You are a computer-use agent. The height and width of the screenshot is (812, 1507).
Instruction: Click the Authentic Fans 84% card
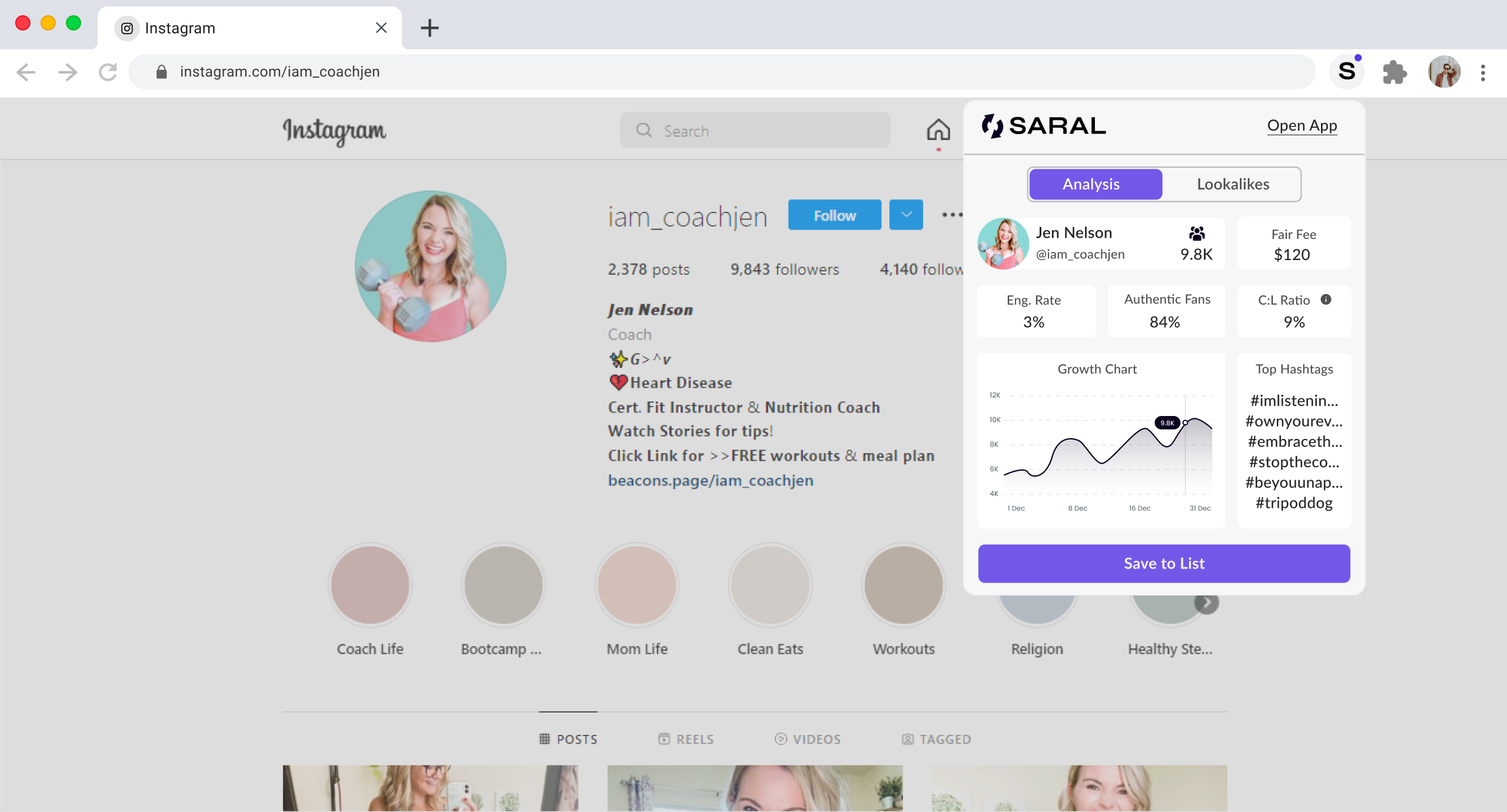tap(1166, 311)
